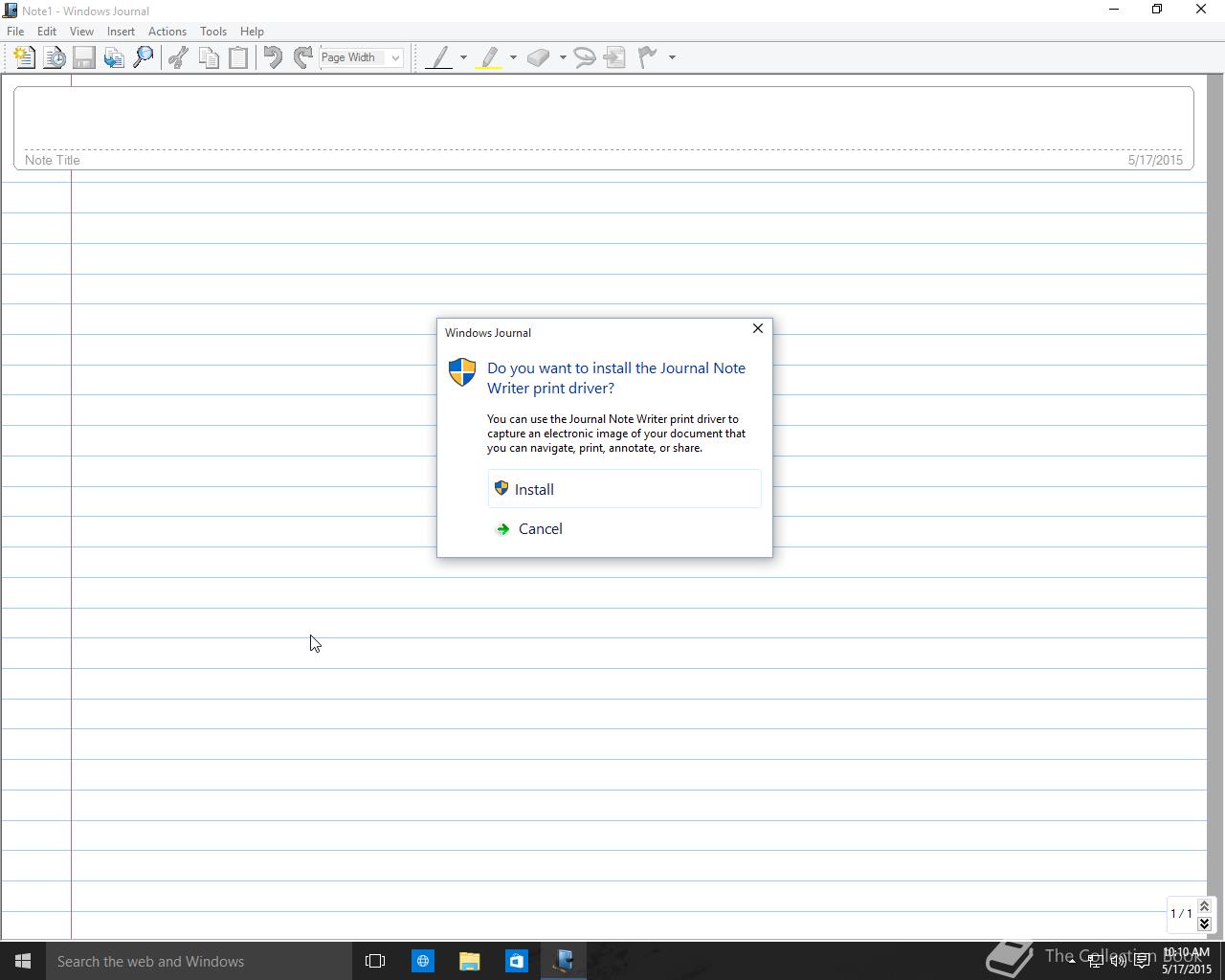This screenshot has height=980, width=1225.
Task: Click the vertical scrollbar on the right
Action: [1215, 507]
